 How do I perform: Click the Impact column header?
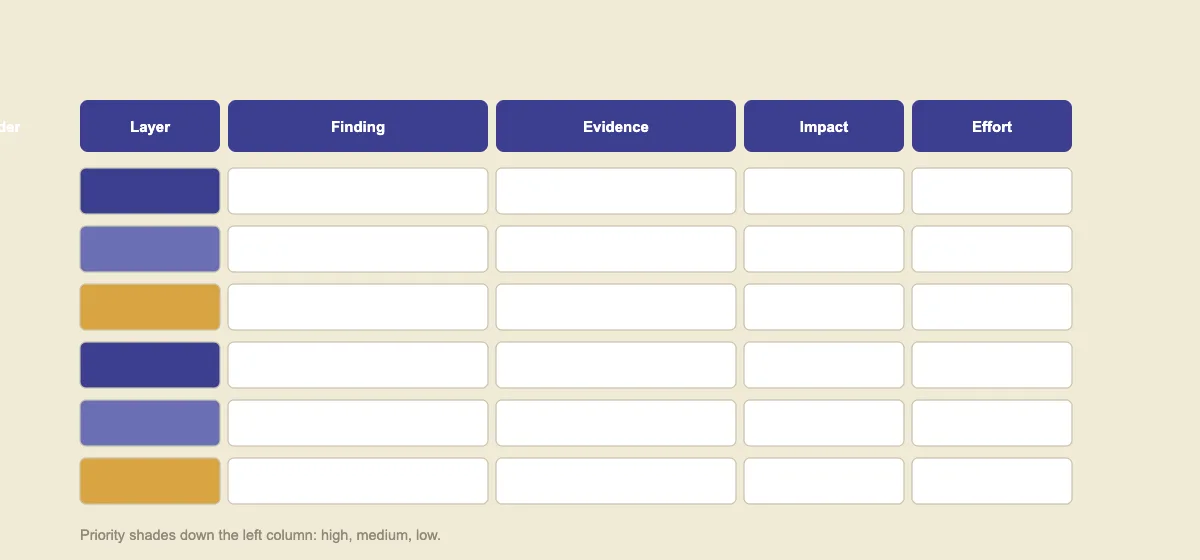[824, 126]
